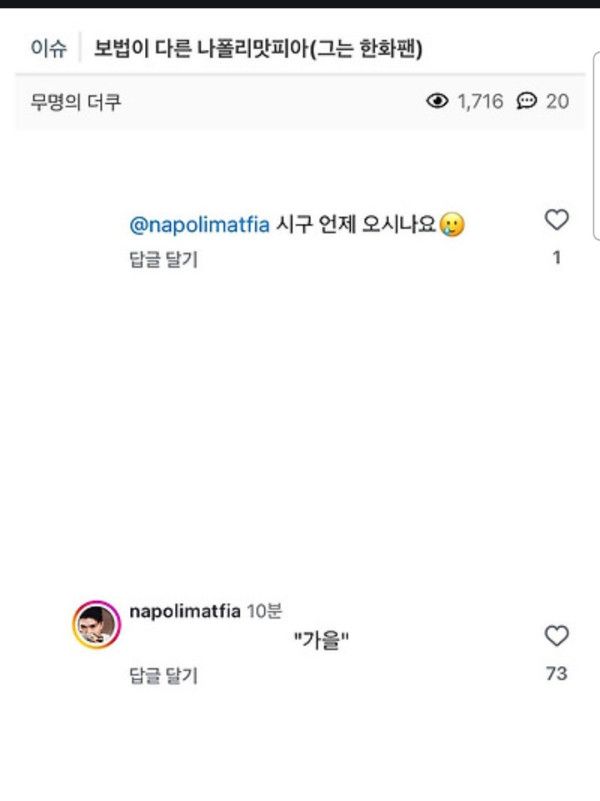Click napolimatfia username on the reply
This screenshot has height=801, width=600.
point(186,611)
